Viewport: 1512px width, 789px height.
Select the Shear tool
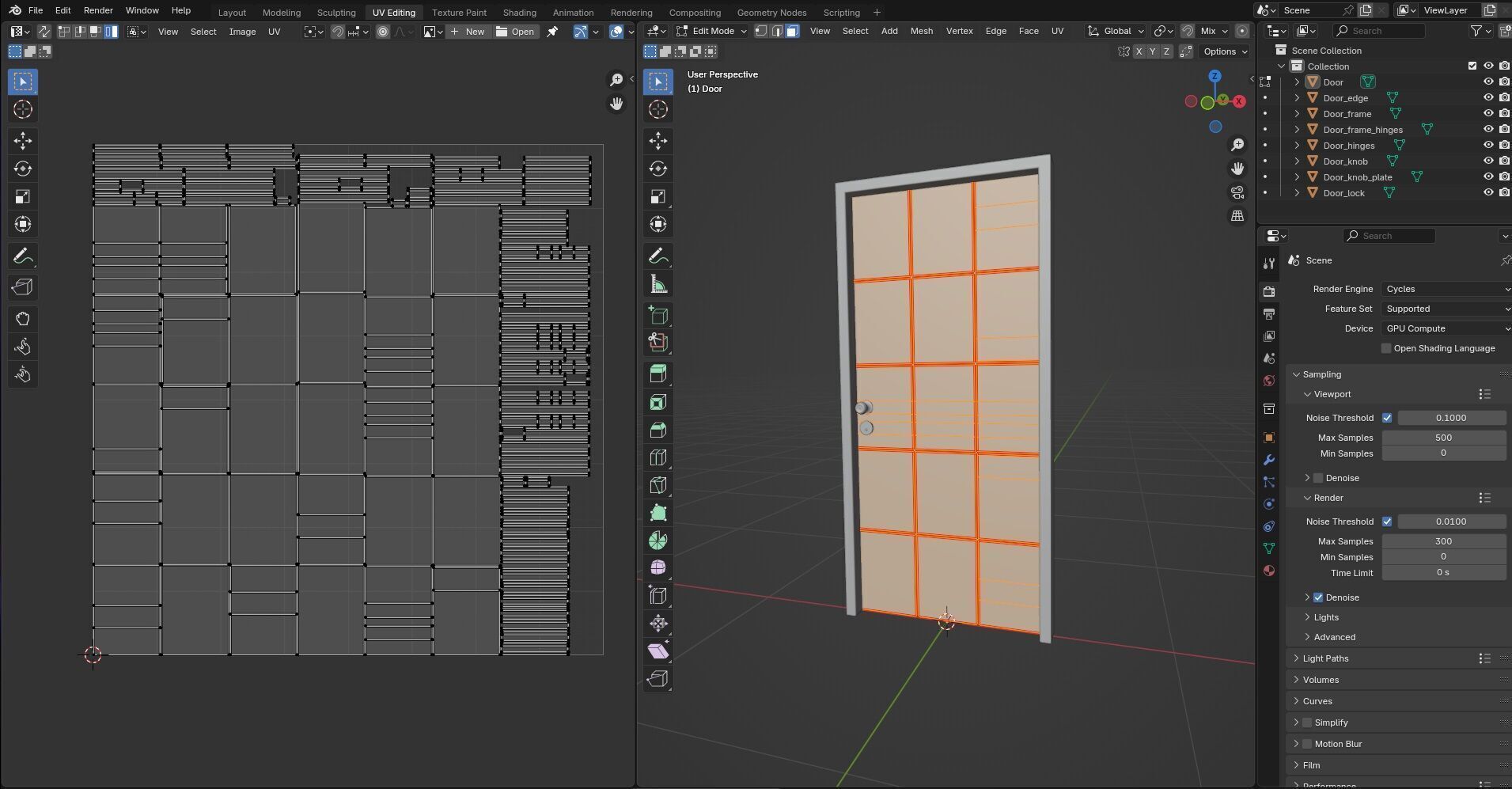(x=658, y=651)
